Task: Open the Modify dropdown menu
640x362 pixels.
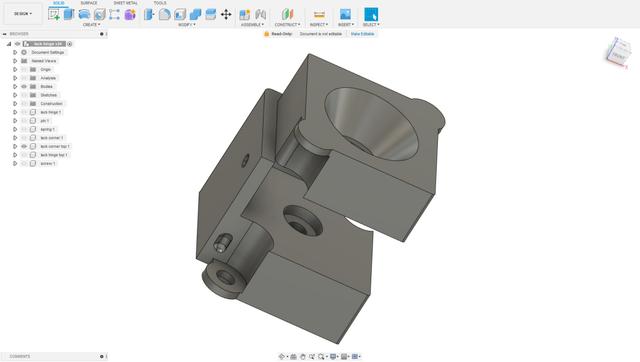Action: click(187, 24)
